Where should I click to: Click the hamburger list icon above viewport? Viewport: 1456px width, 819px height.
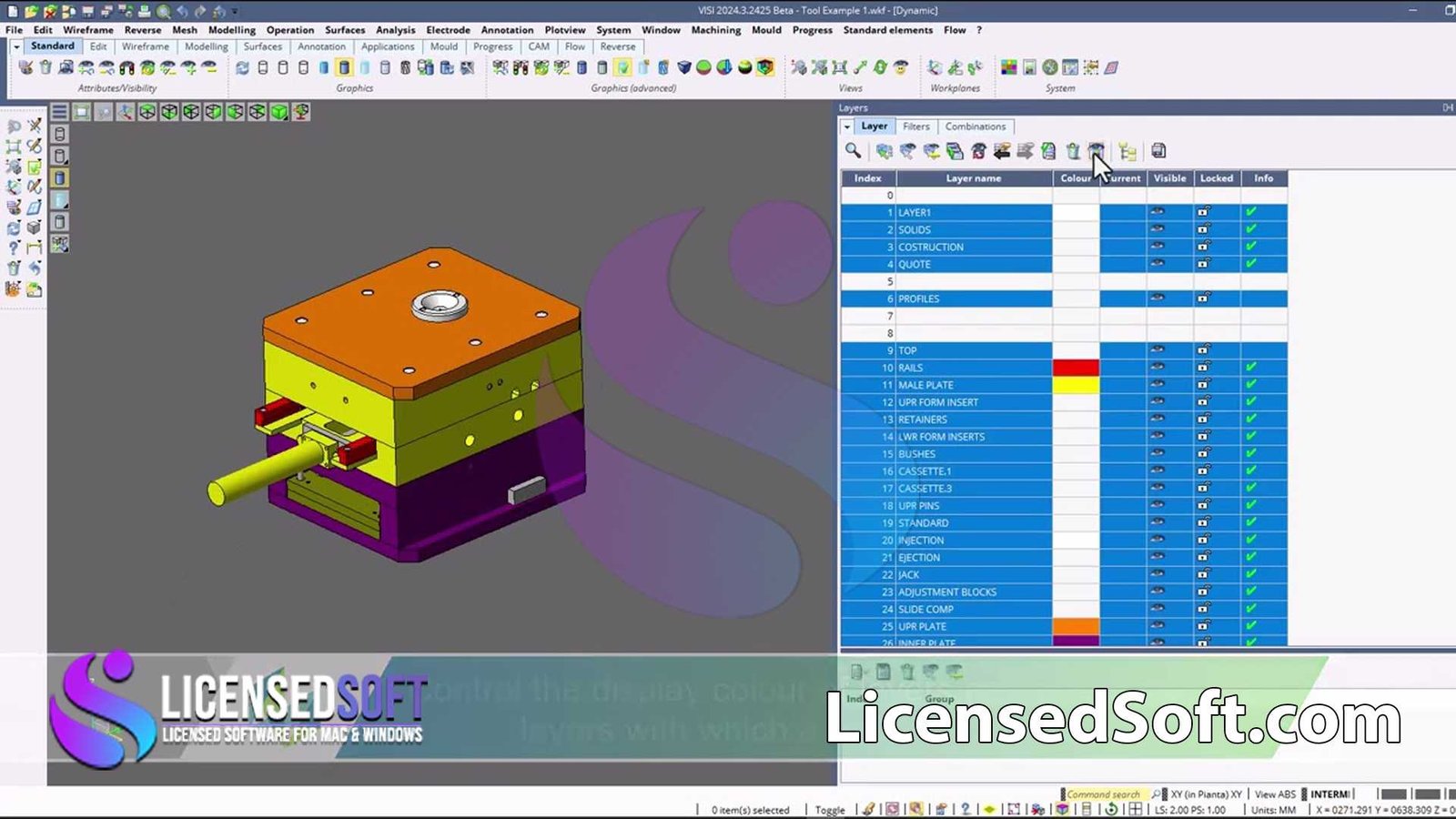tap(59, 112)
